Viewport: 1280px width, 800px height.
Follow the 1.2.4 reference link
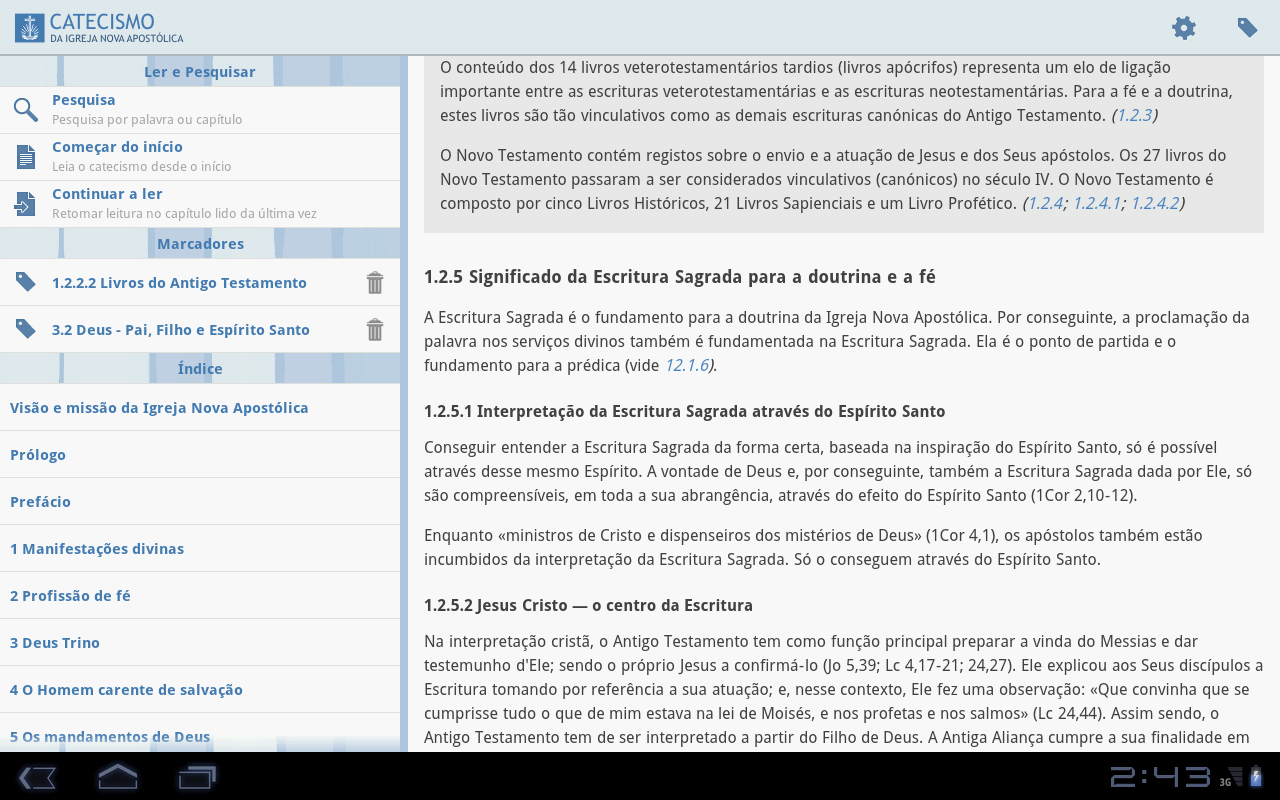1045,203
